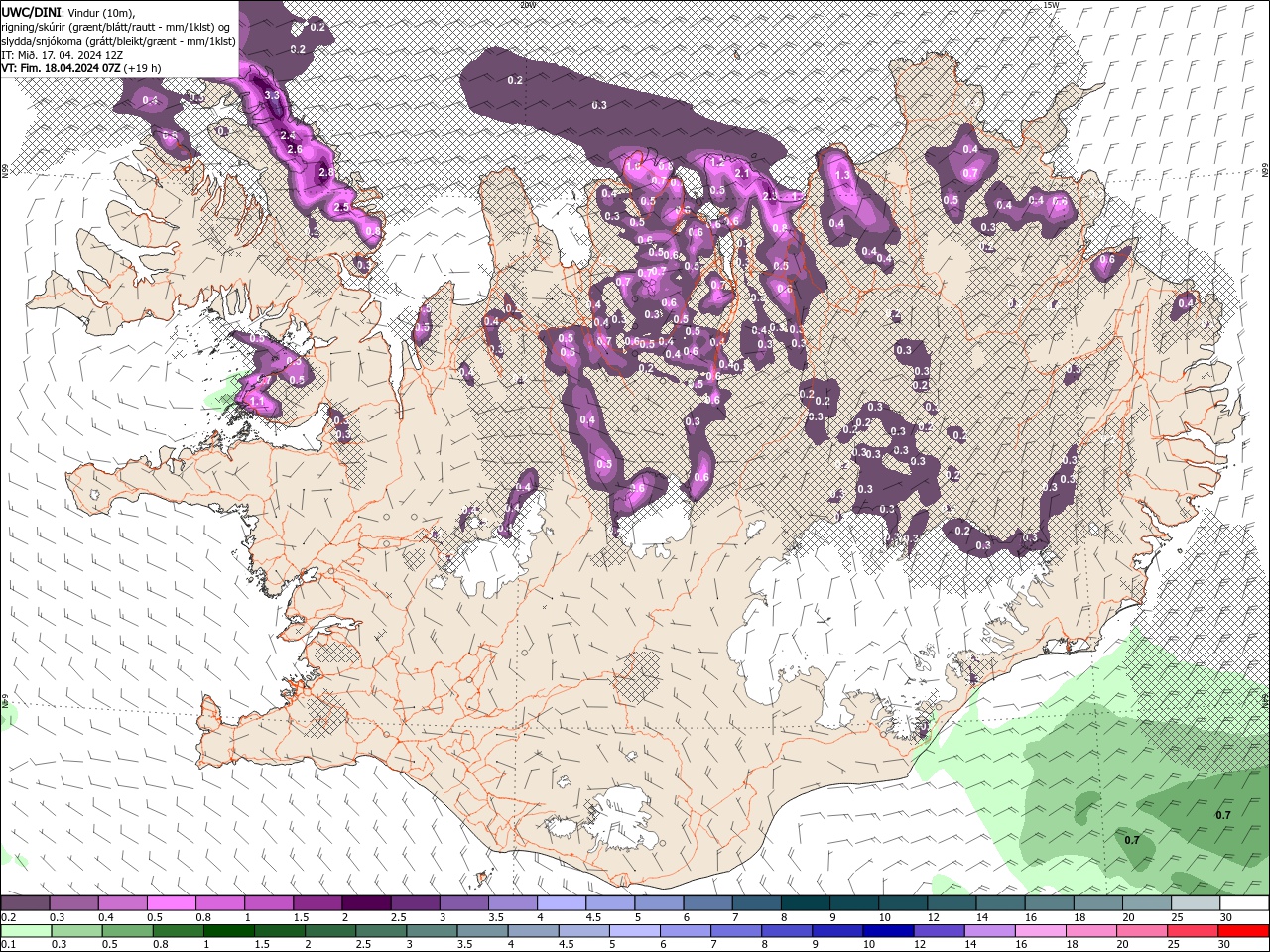Click the 15W longitude label at top edge

pos(1051,5)
